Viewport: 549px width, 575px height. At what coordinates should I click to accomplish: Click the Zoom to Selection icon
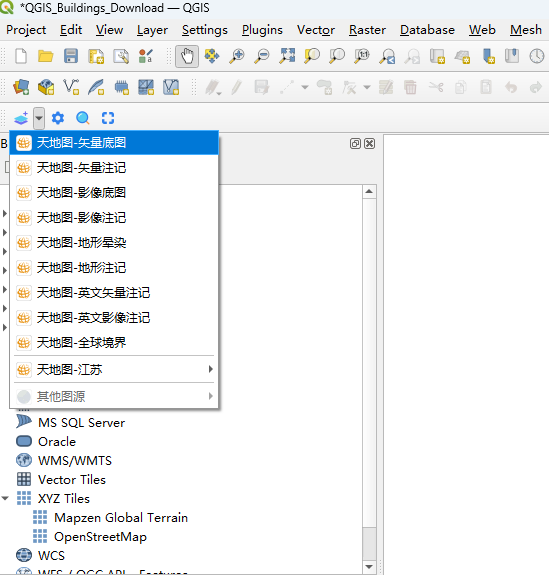[312, 56]
